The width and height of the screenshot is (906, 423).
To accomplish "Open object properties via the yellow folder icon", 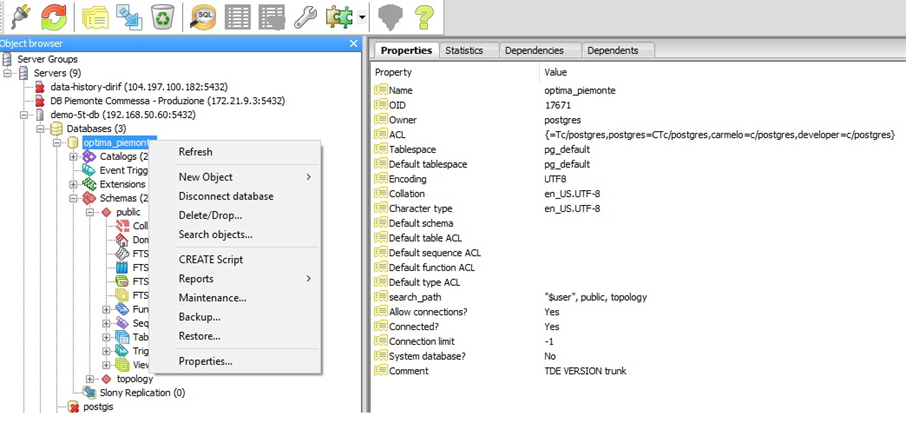I will [x=95, y=16].
